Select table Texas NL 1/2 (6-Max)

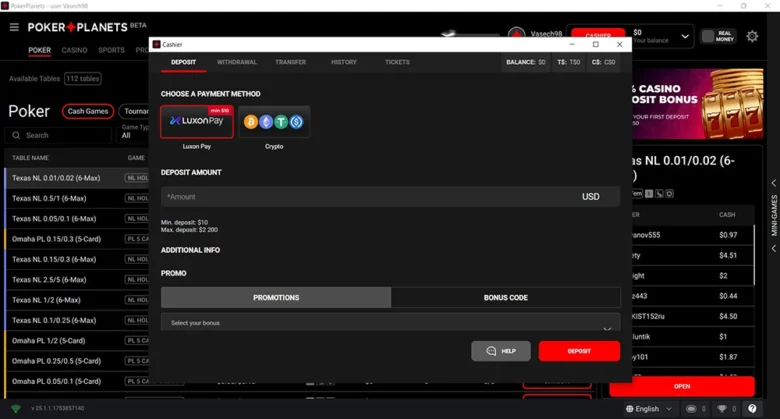click(46, 300)
